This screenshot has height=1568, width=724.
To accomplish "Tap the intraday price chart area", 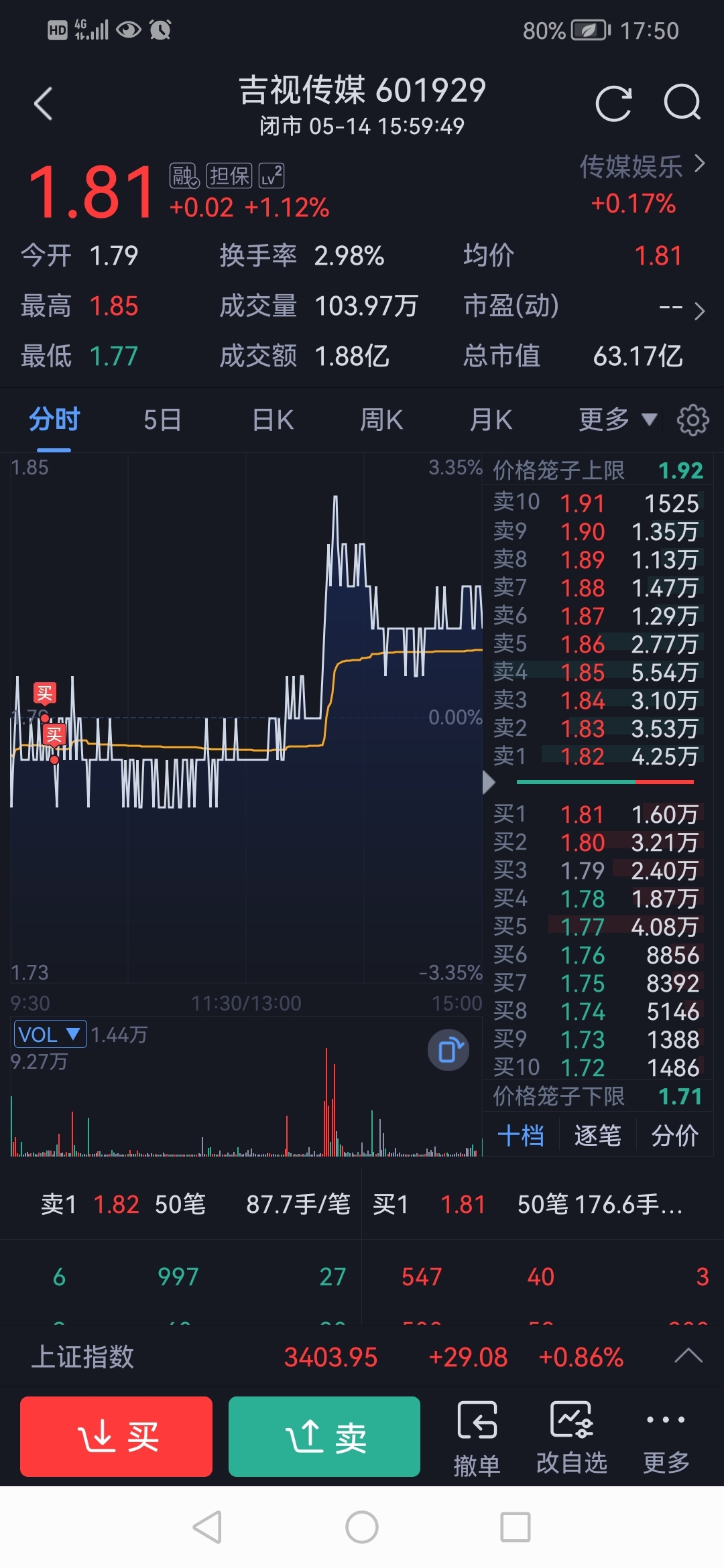I will (246, 718).
